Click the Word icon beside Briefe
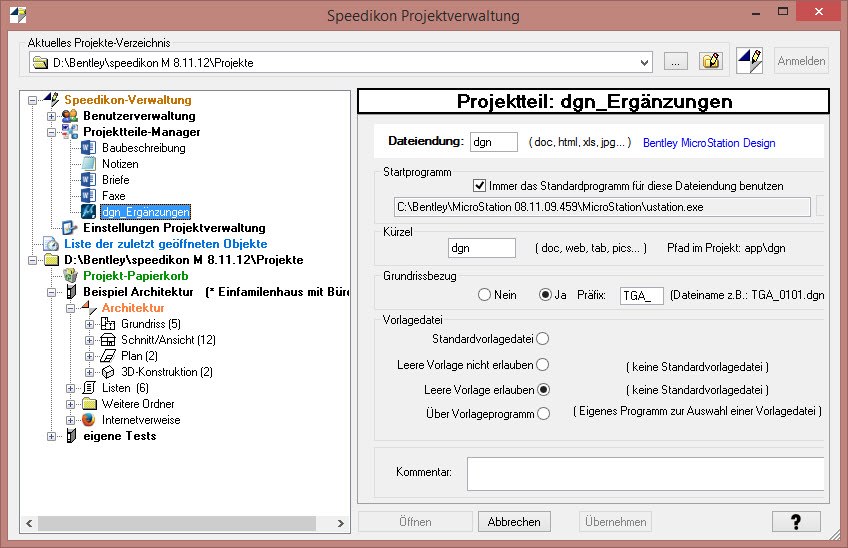Image resolution: width=848 pixels, height=548 pixels. tap(88, 180)
